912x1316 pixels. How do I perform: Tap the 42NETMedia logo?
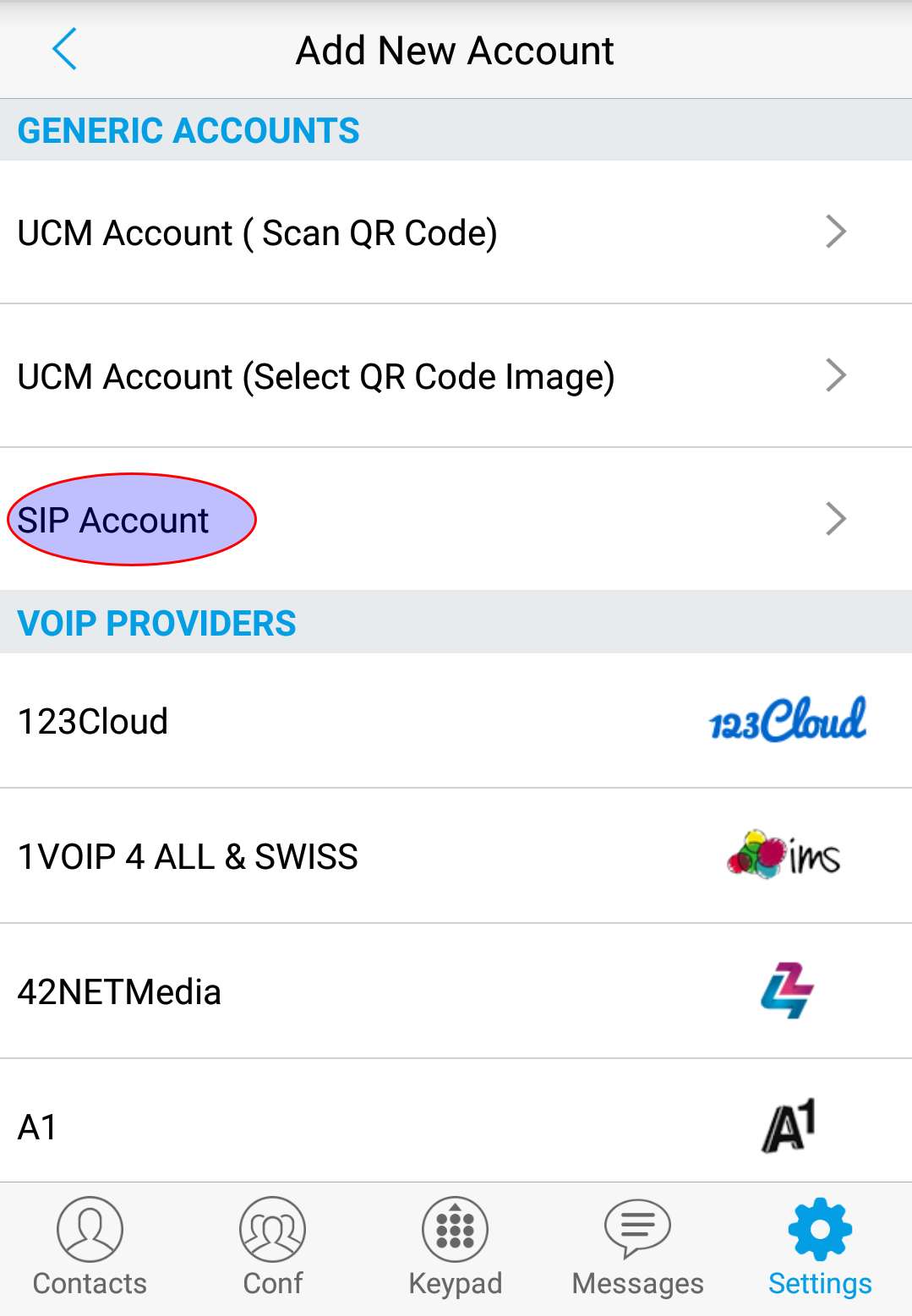787,990
